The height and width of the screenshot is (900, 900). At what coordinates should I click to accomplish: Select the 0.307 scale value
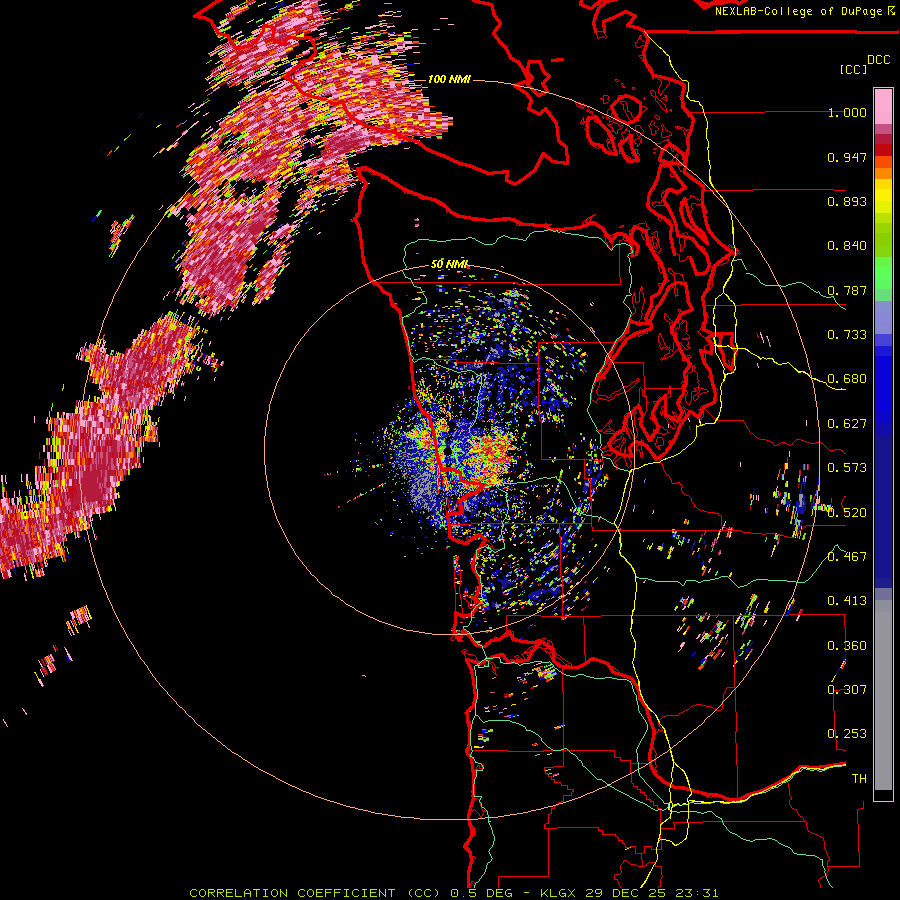[x=847, y=690]
